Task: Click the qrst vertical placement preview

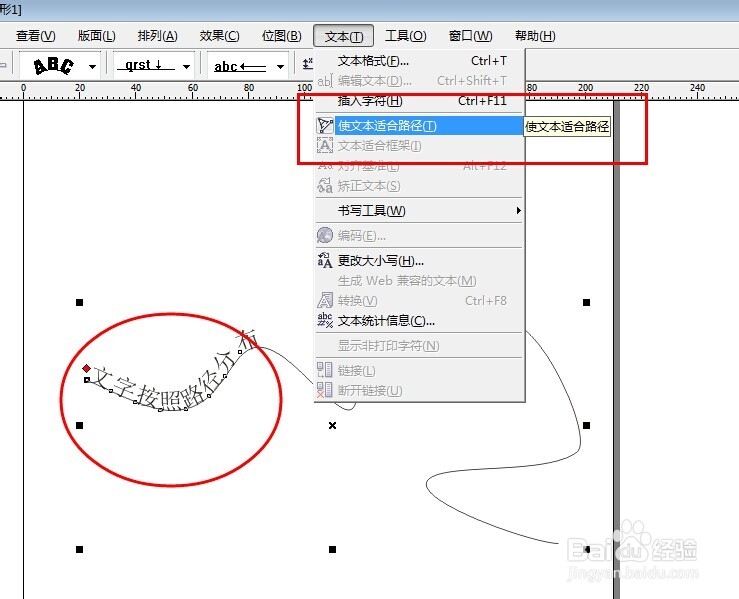Action: point(147,66)
